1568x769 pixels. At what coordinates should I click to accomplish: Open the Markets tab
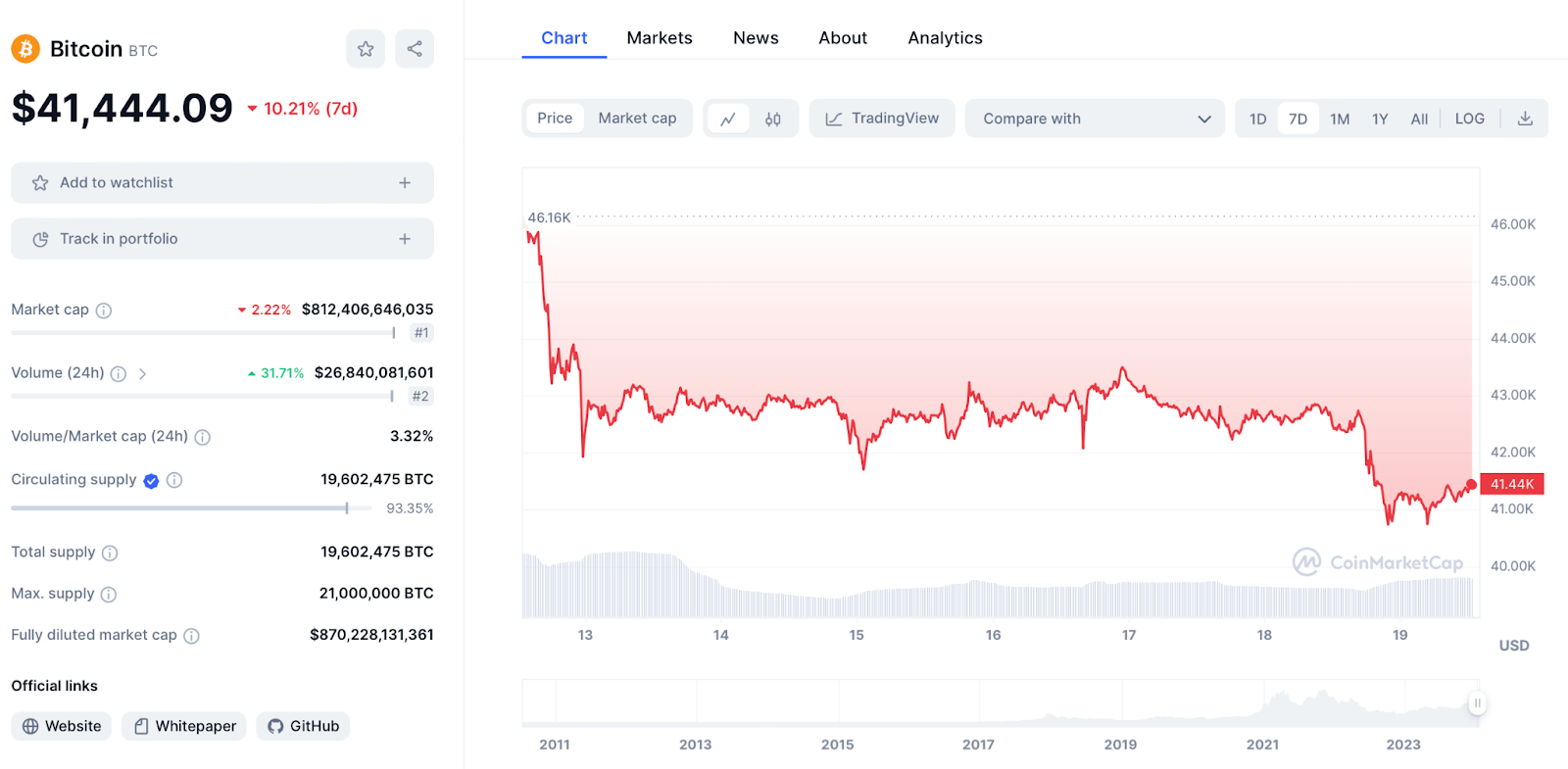(660, 38)
